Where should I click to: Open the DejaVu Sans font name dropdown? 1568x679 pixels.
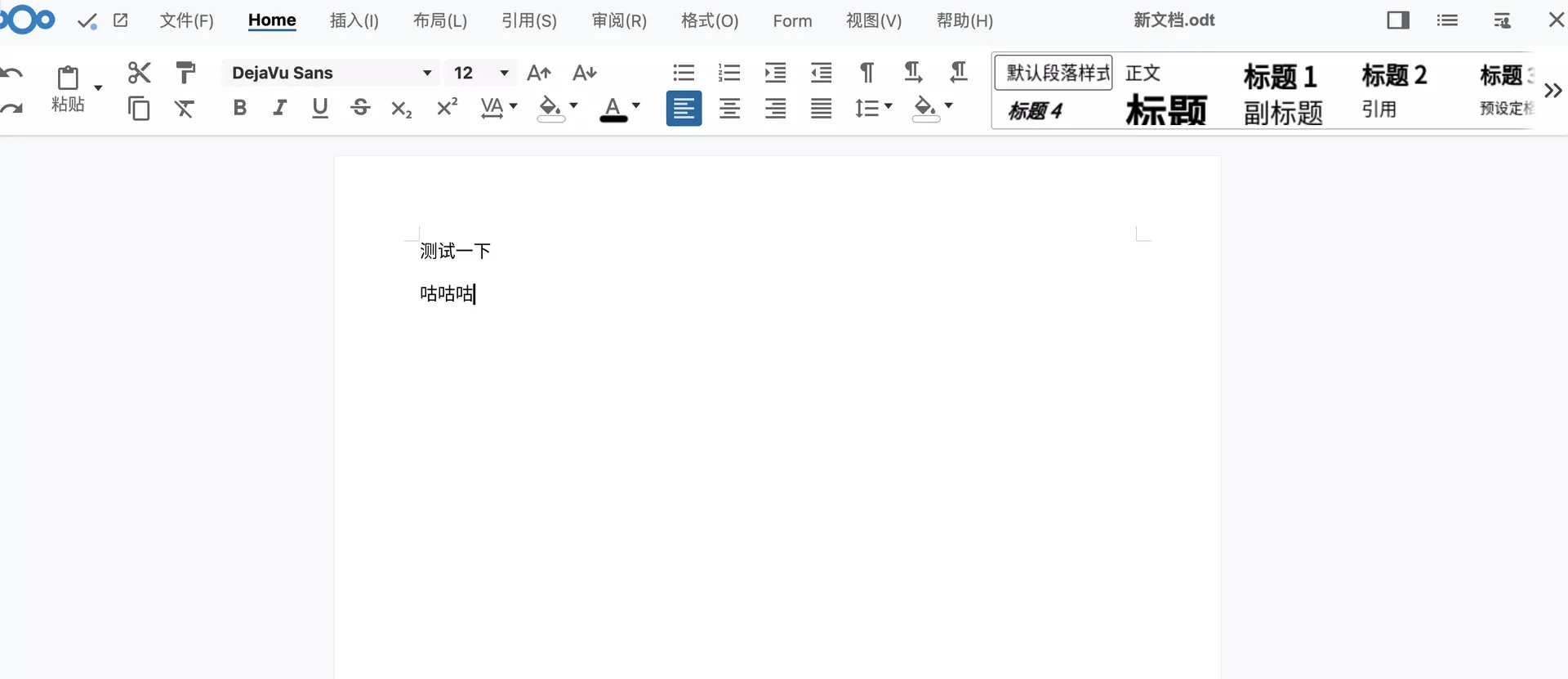point(426,74)
